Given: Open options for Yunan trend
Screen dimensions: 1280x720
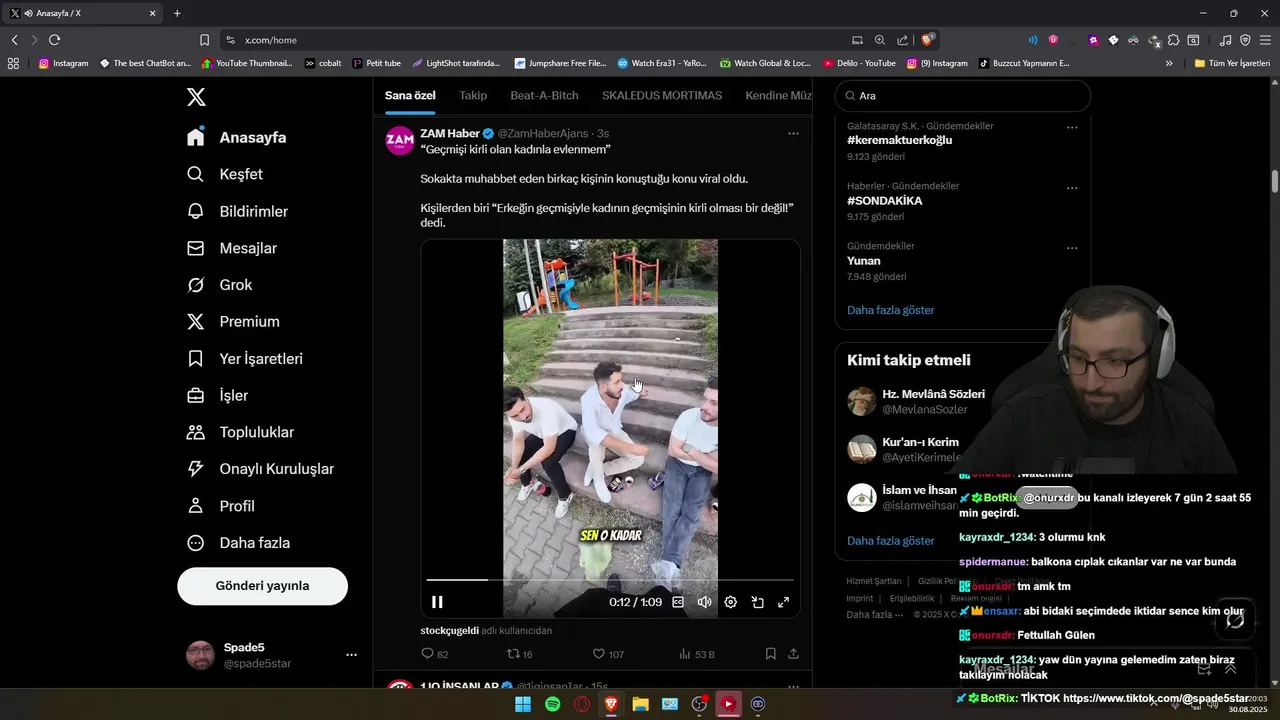Looking at the screenshot, I should pos(1072,248).
